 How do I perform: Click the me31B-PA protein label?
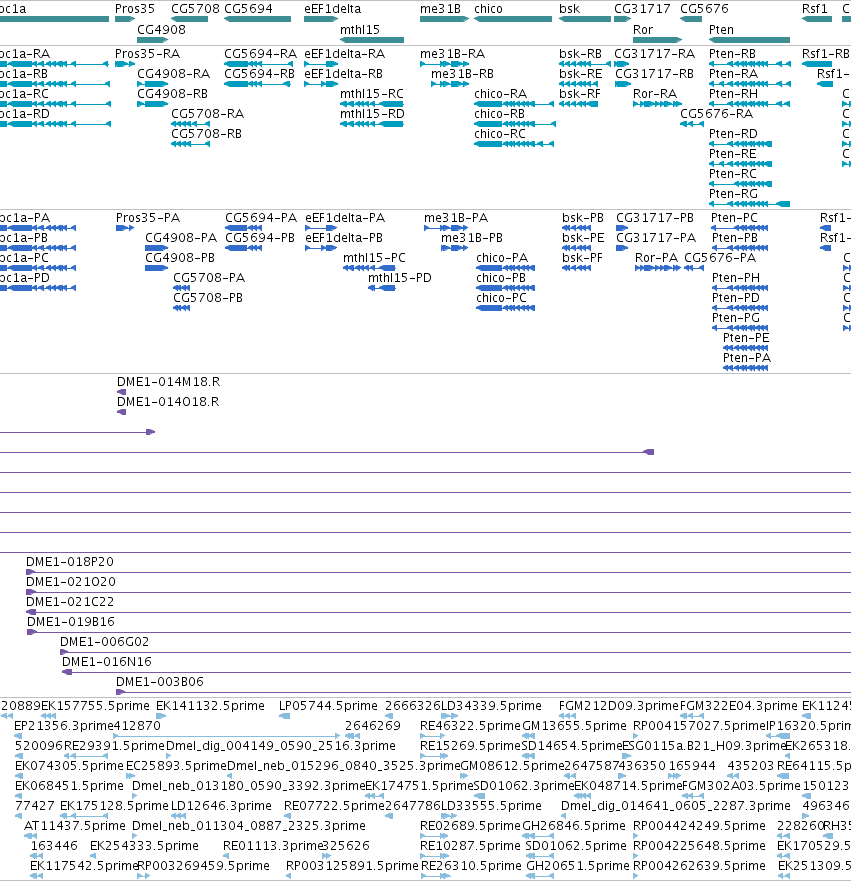coord(456,218)
